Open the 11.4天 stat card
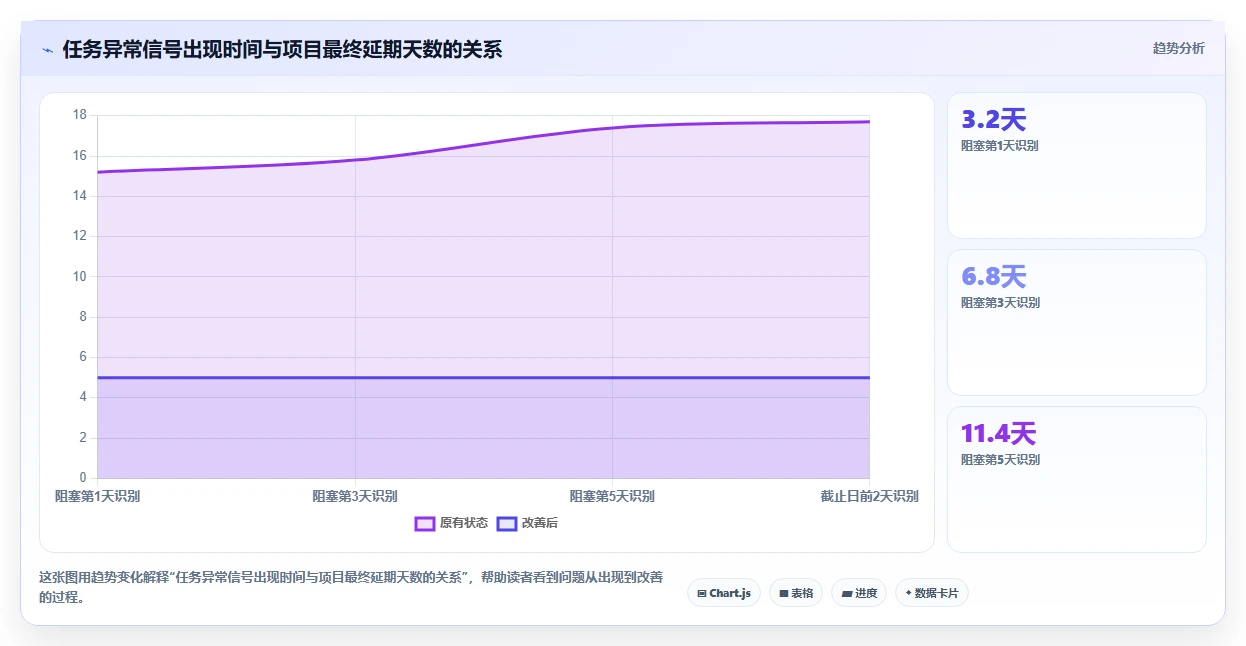This screenshot has width=1246, height=646. click(1077, 479)
